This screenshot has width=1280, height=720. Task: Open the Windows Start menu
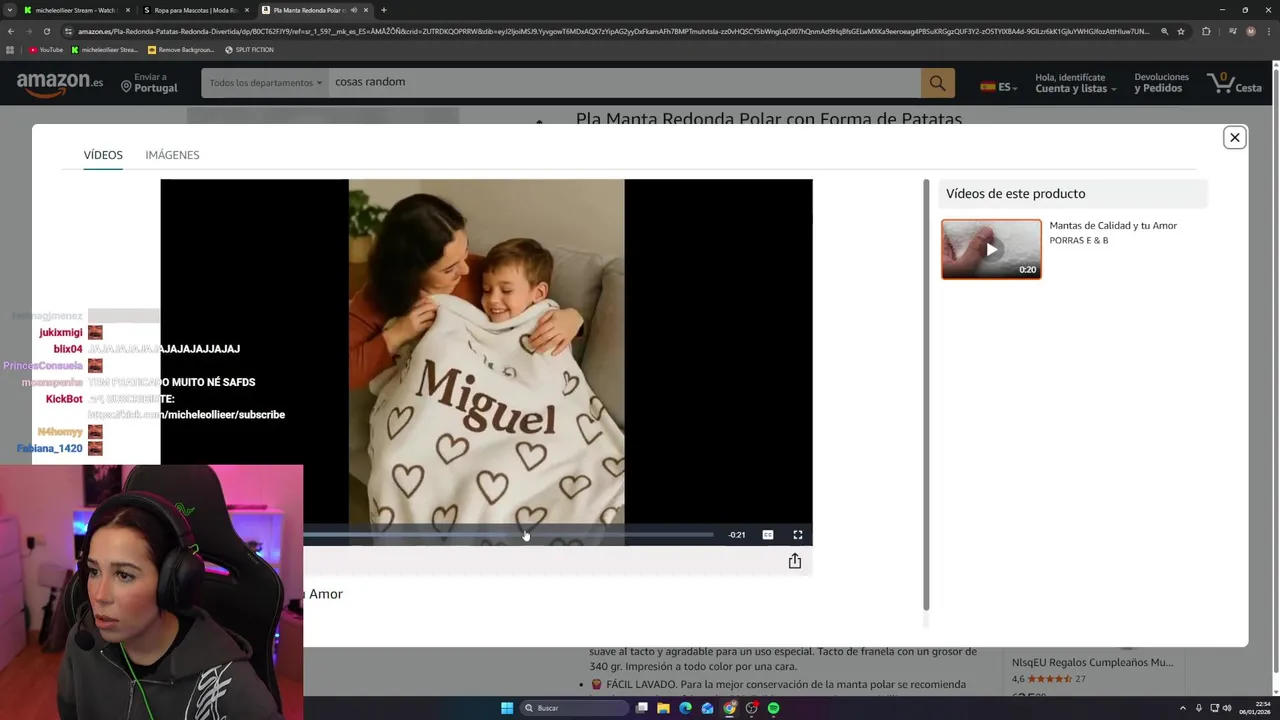[507, 708]
